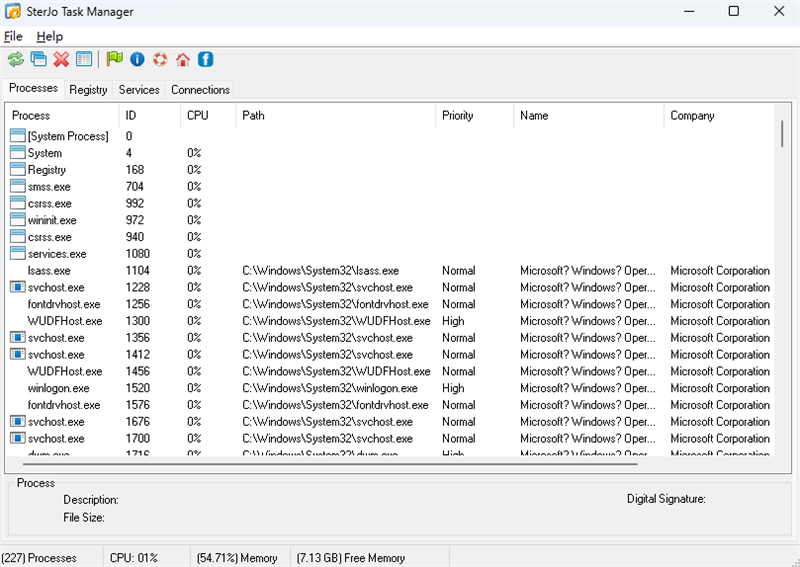Maximize the SterJo Task Manager window
Viewport: 800px width, 567px height.
[734, 11]
